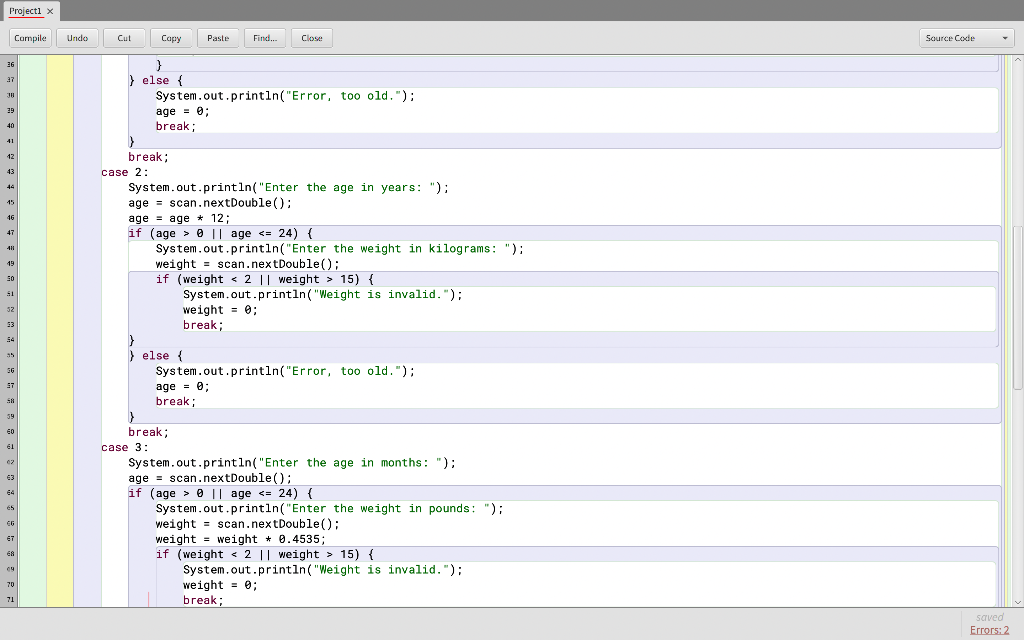Paste from the clipboard

click(x=218, y=37)
